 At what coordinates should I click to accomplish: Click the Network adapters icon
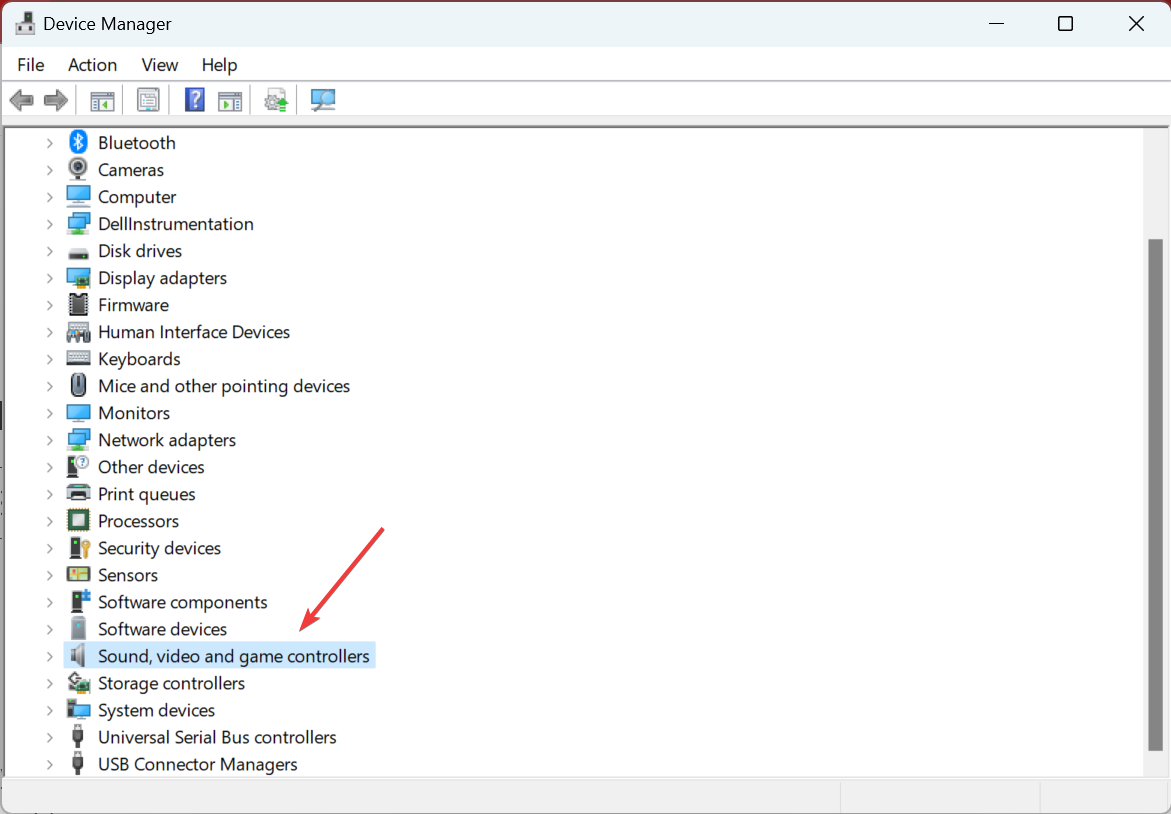[x=78, y=440]
